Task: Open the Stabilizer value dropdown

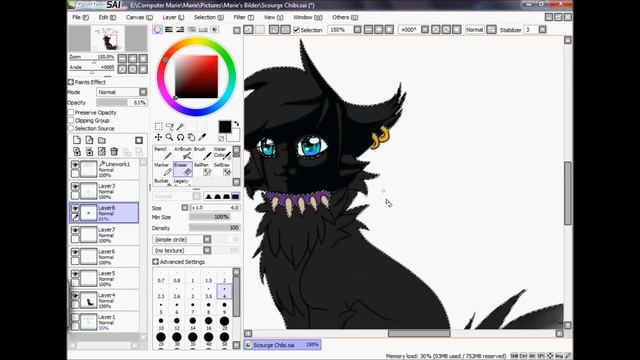Action: [x=542, y=30]
